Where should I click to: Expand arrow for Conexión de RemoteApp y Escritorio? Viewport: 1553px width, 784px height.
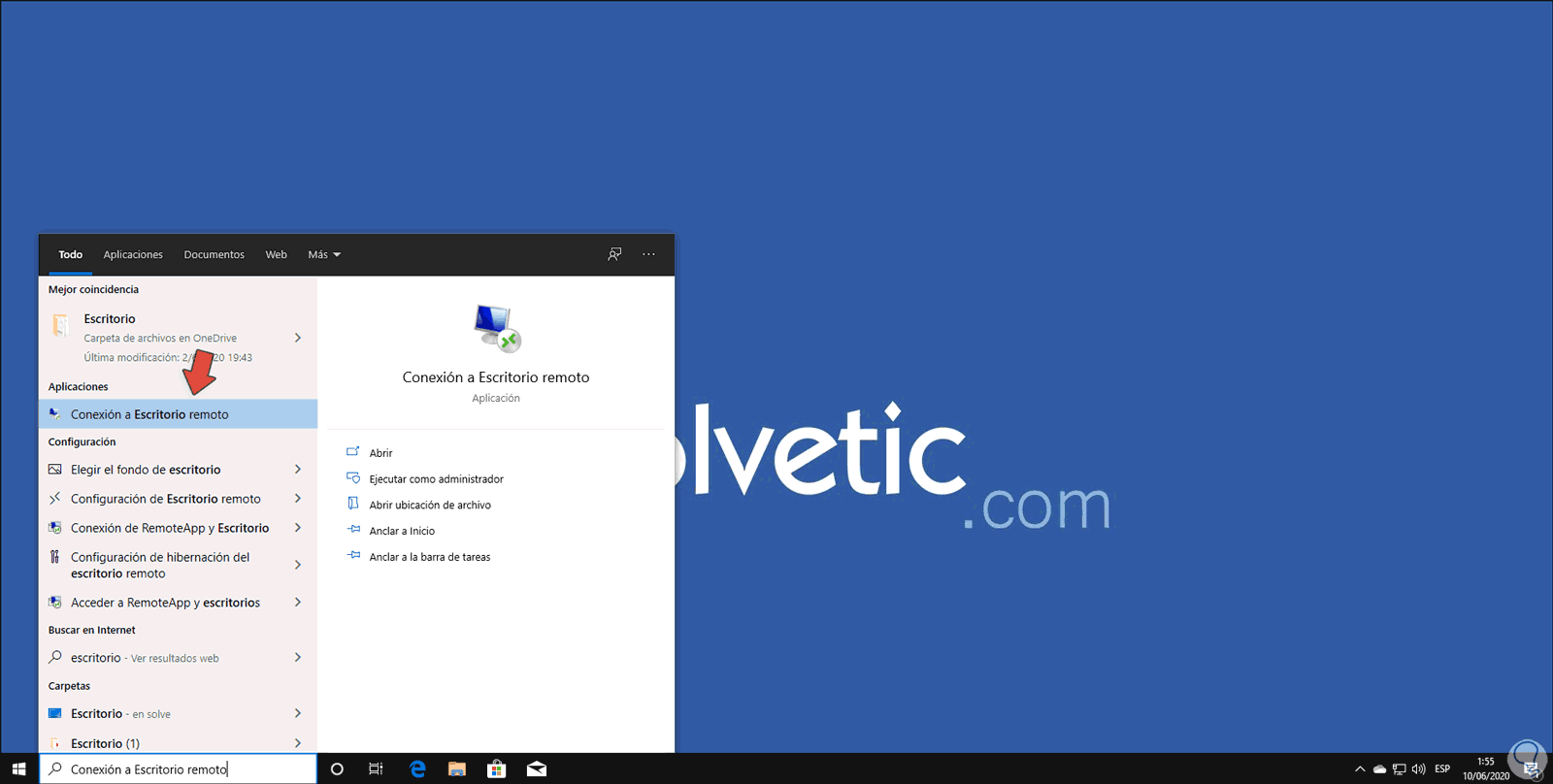pos(298,528)
